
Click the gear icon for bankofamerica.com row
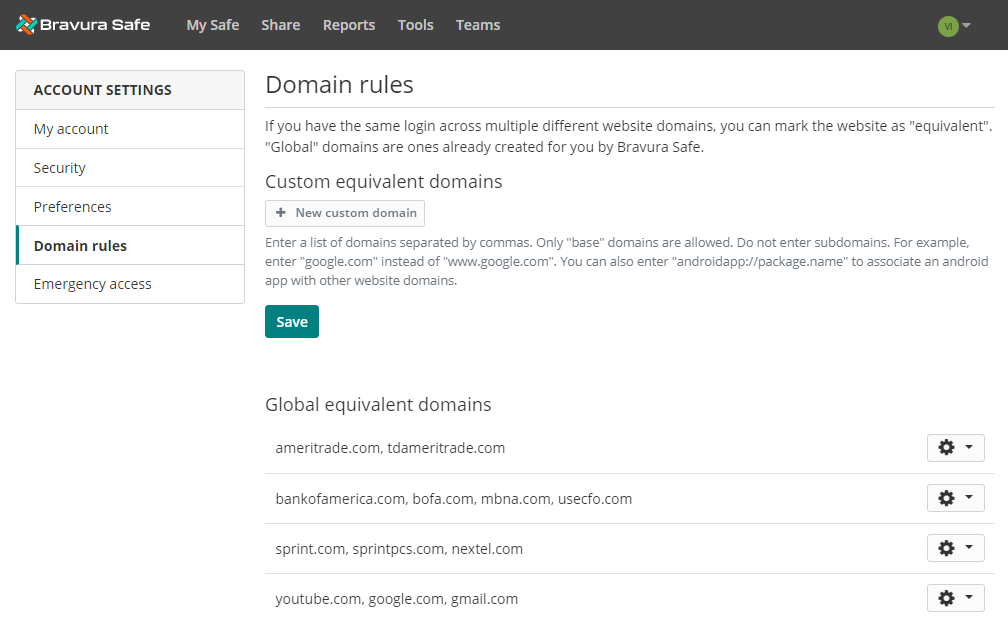948,497
